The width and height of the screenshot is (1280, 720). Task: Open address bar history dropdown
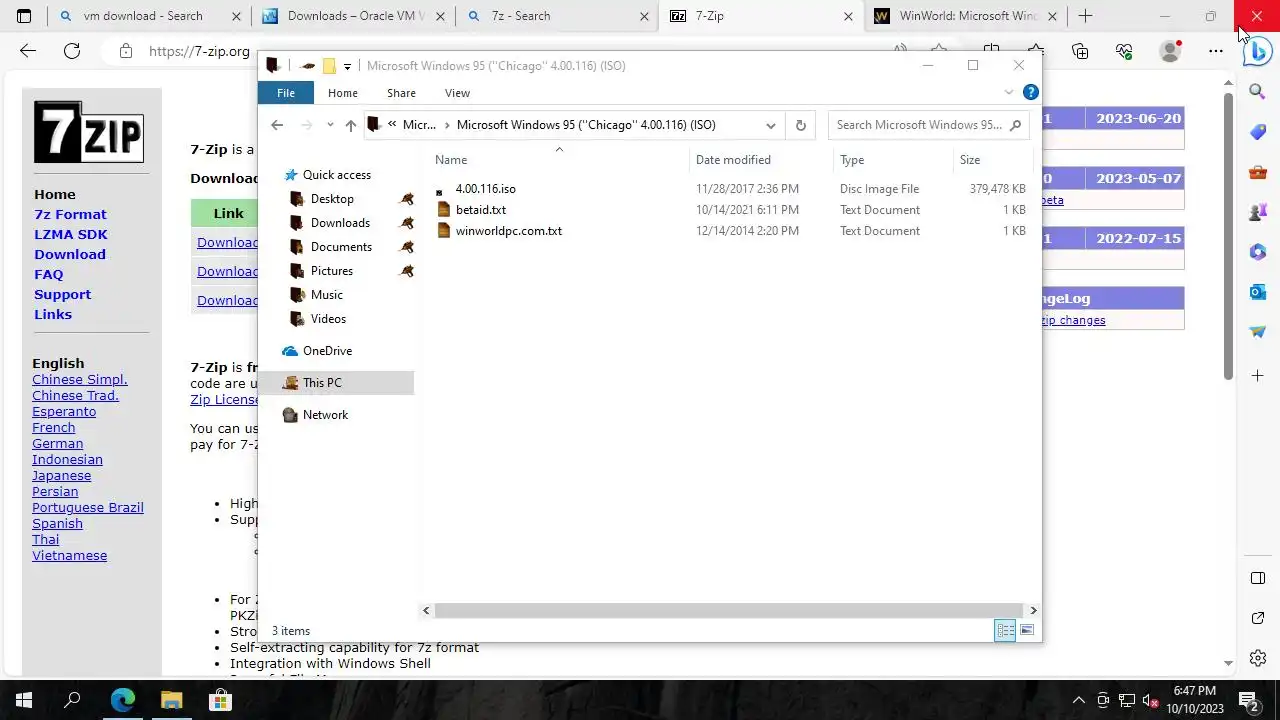coord(770,125)
